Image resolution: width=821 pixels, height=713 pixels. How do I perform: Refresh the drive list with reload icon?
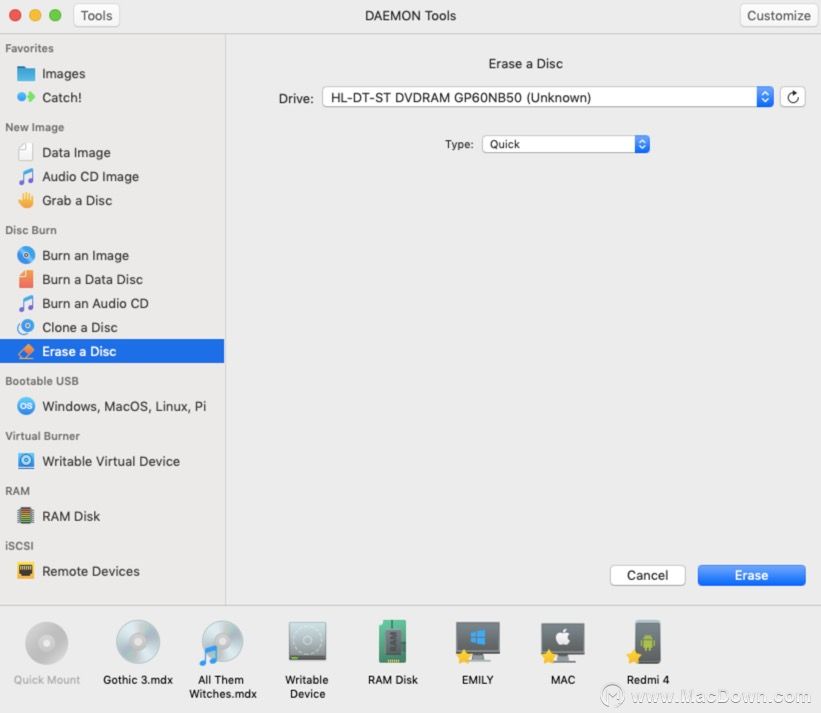[x=792, y=97]
